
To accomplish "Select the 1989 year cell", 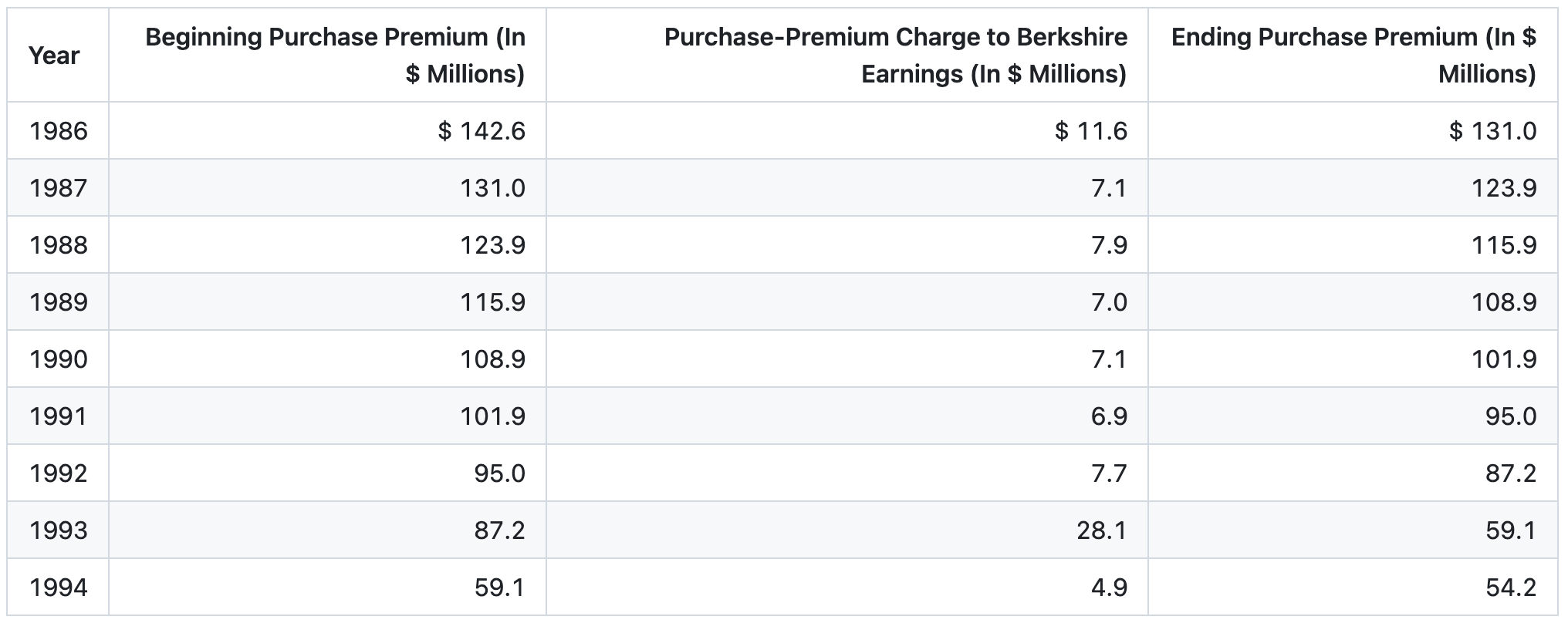I will [59, 302].
